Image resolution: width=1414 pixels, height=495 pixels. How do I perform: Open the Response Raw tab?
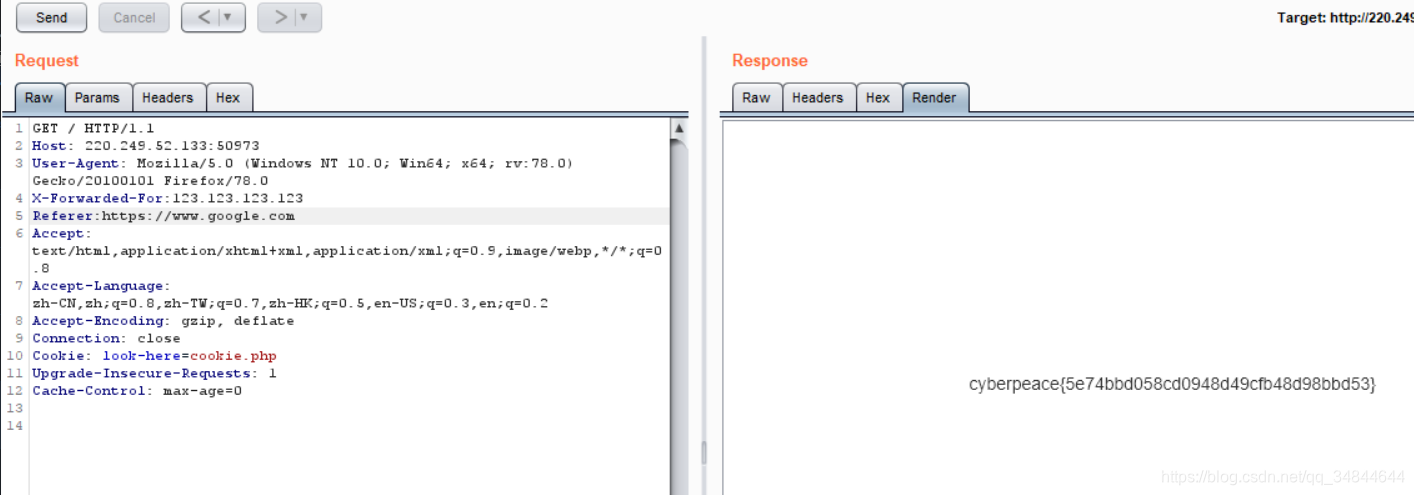[756, 97]
